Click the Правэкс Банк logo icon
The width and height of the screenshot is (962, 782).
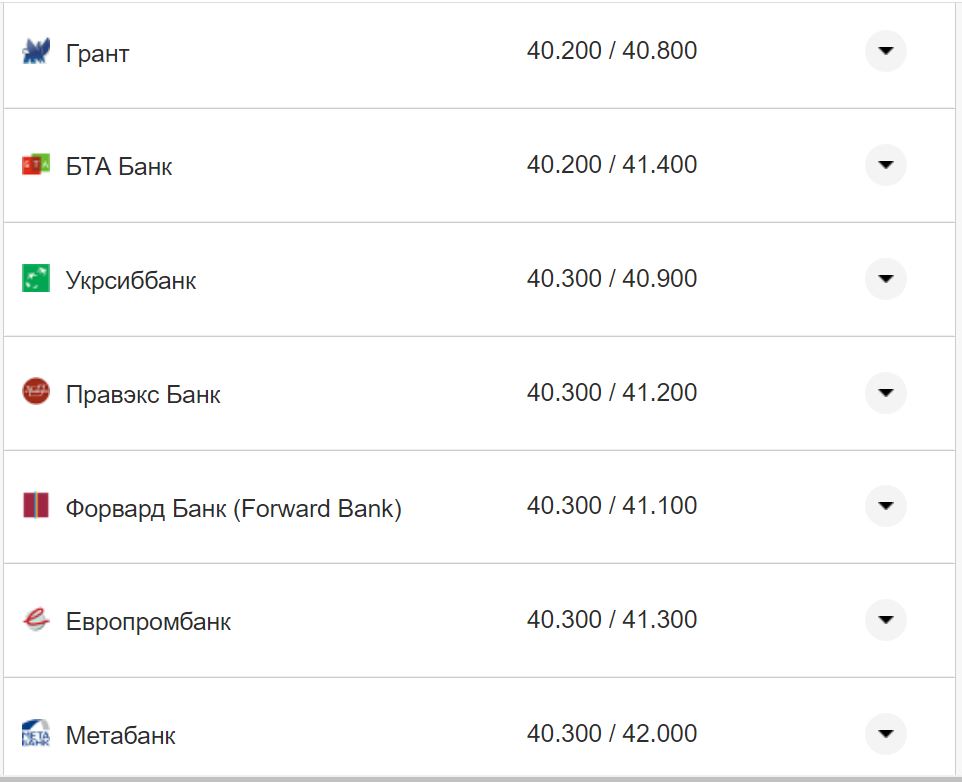point(36,392)
